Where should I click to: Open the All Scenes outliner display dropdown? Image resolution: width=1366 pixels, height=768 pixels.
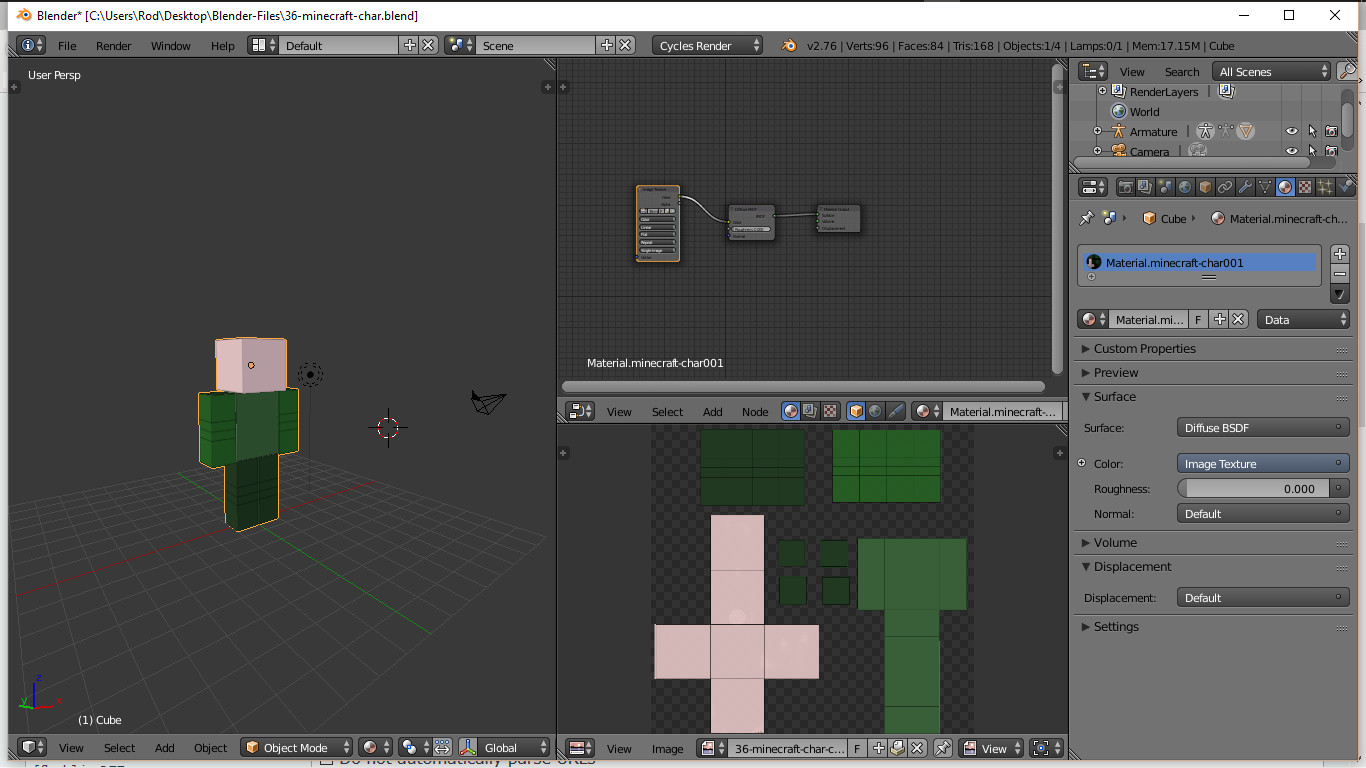click(x=1271, y=72)
